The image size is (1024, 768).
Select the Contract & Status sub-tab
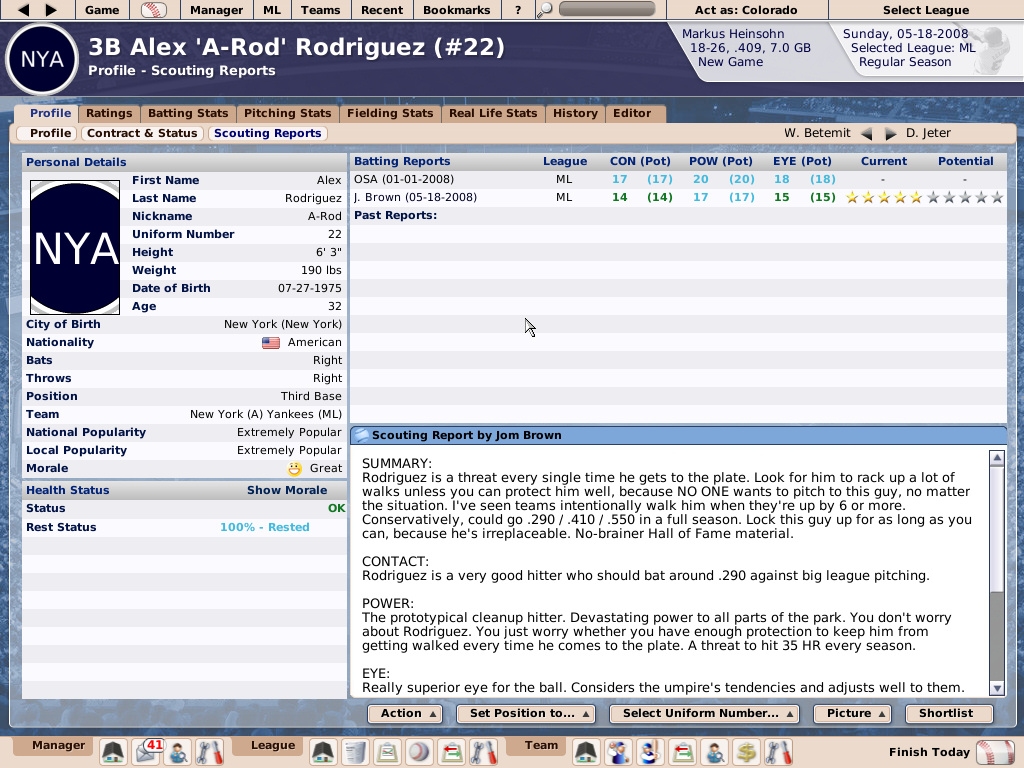pyautogui.click(x=142, y=133)
